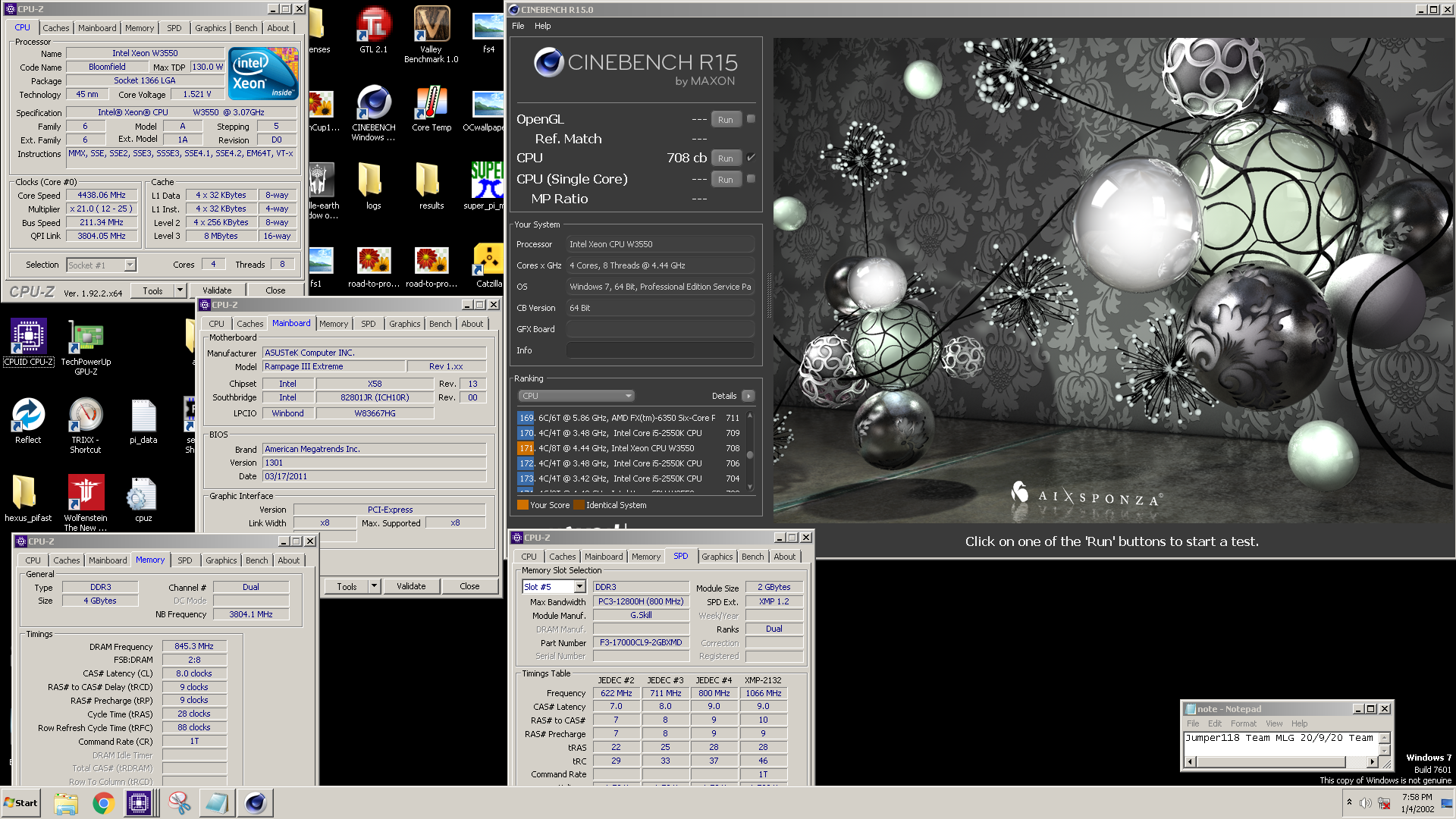1456x819 pixels.
Task: Open pi_data file icon
Action: point(143,421)
